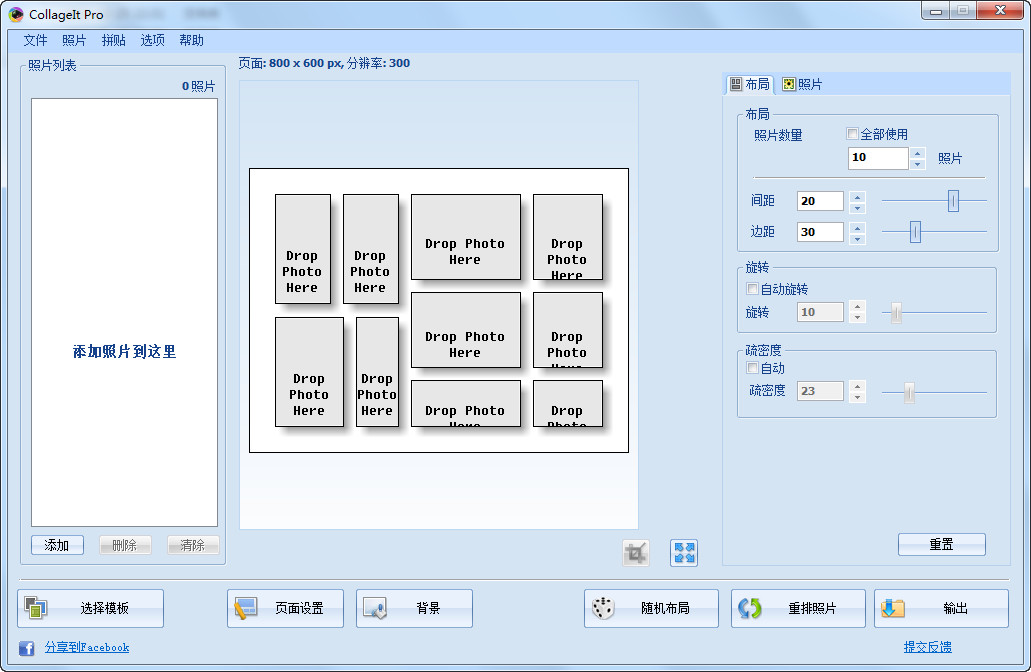Click the 间距 field showing 20
This screenshot has height=672, width=1031.
tap(821, 201)
